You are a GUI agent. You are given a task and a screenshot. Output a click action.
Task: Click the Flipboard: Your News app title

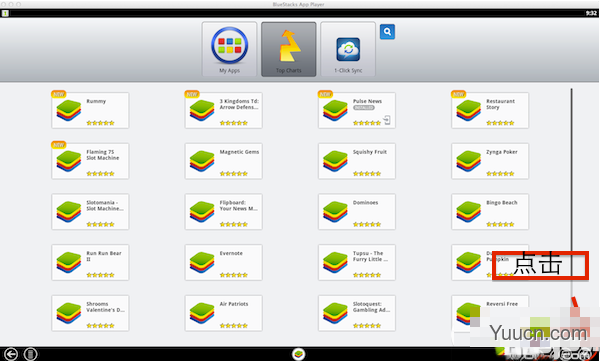[238, 205]
